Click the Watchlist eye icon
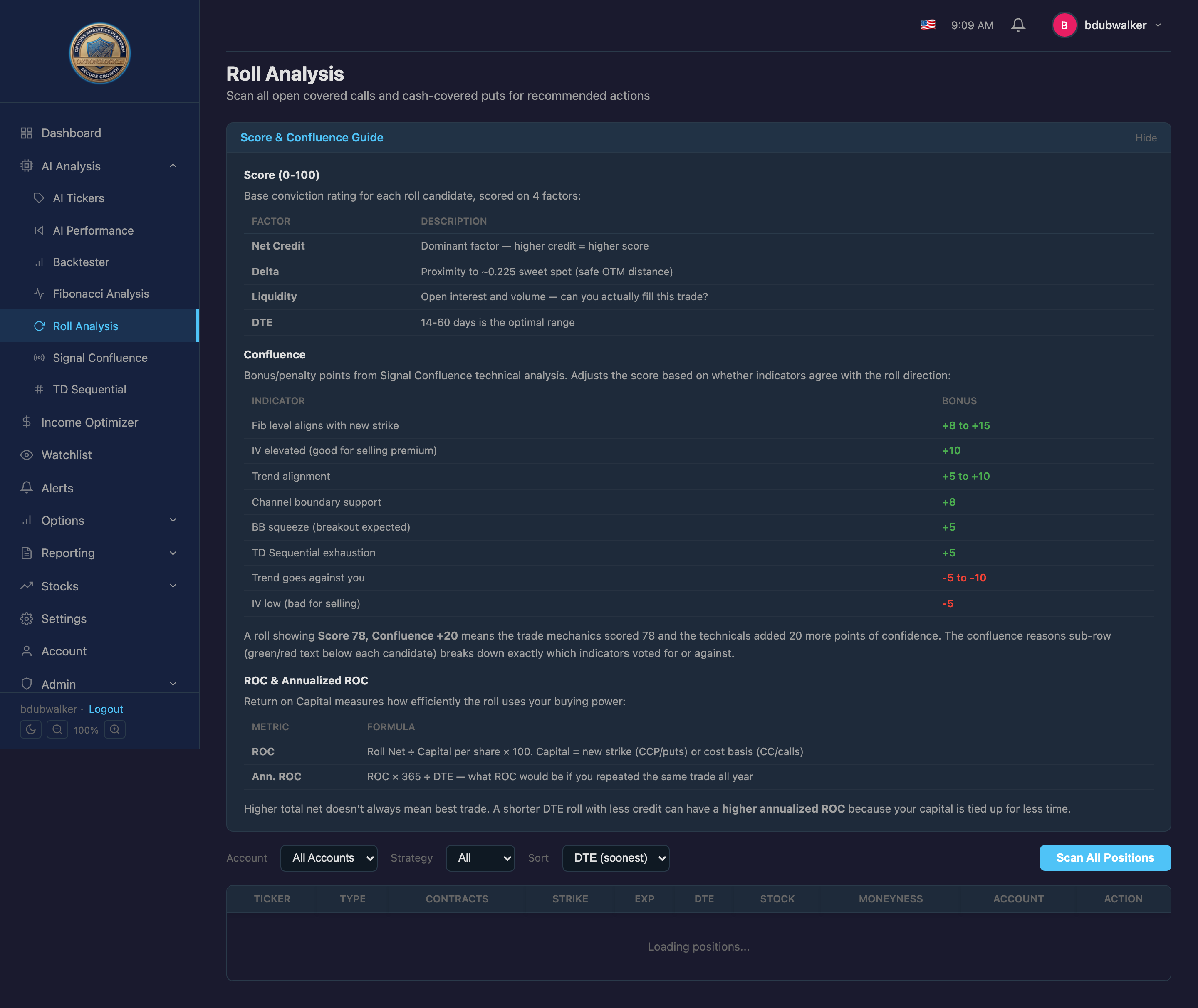This screenshot has width=1198, height=1008. point(26,455)
